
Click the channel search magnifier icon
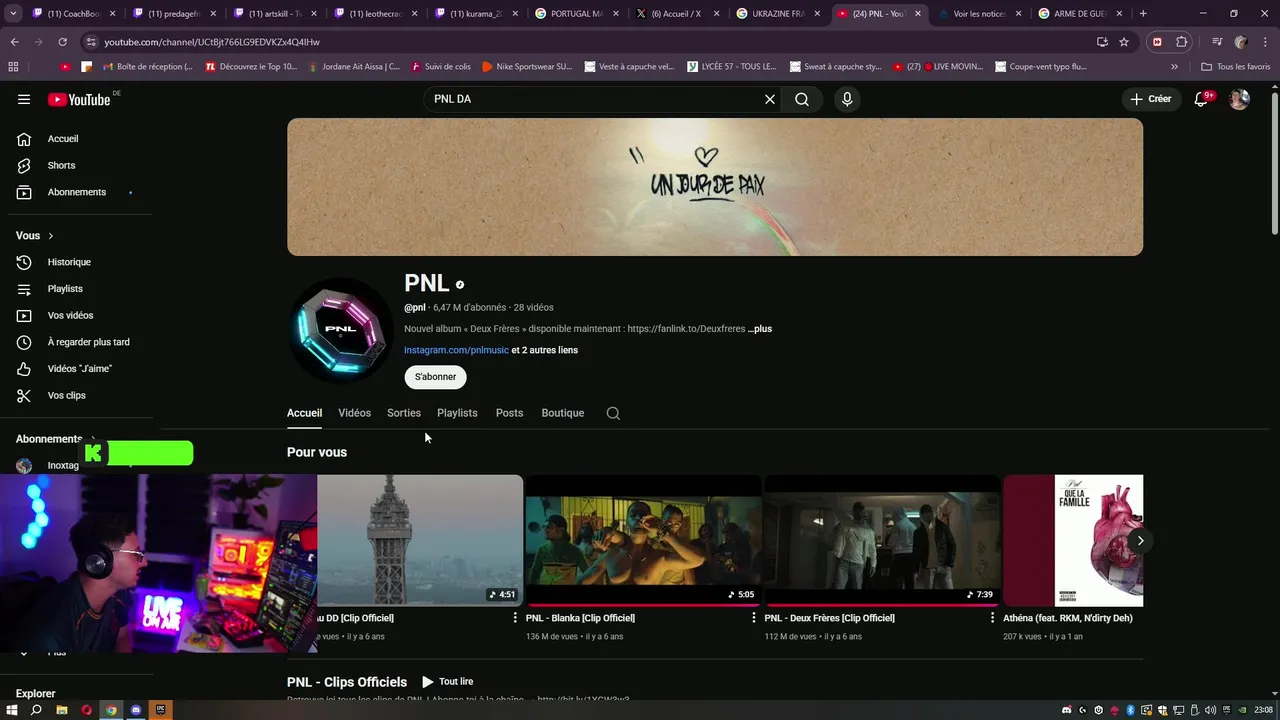click(613, 413)
